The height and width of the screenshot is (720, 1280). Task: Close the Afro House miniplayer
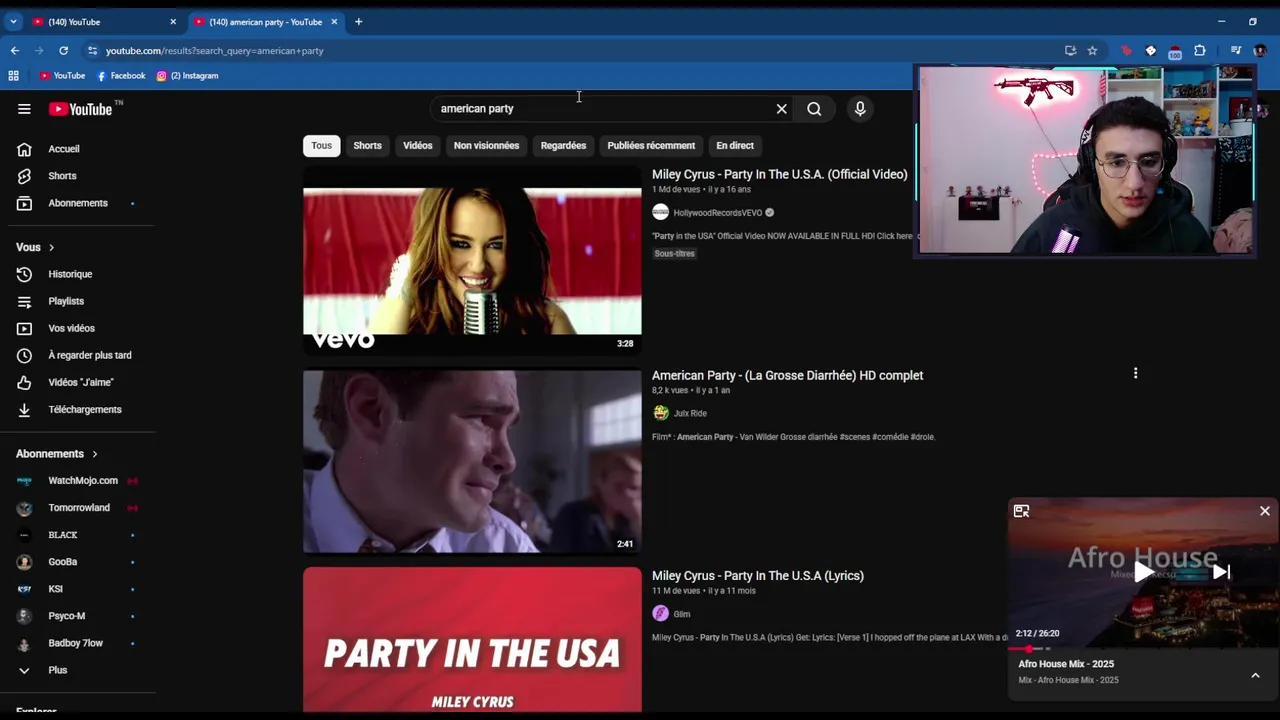pyautogui.click(x=1265, y=511)
